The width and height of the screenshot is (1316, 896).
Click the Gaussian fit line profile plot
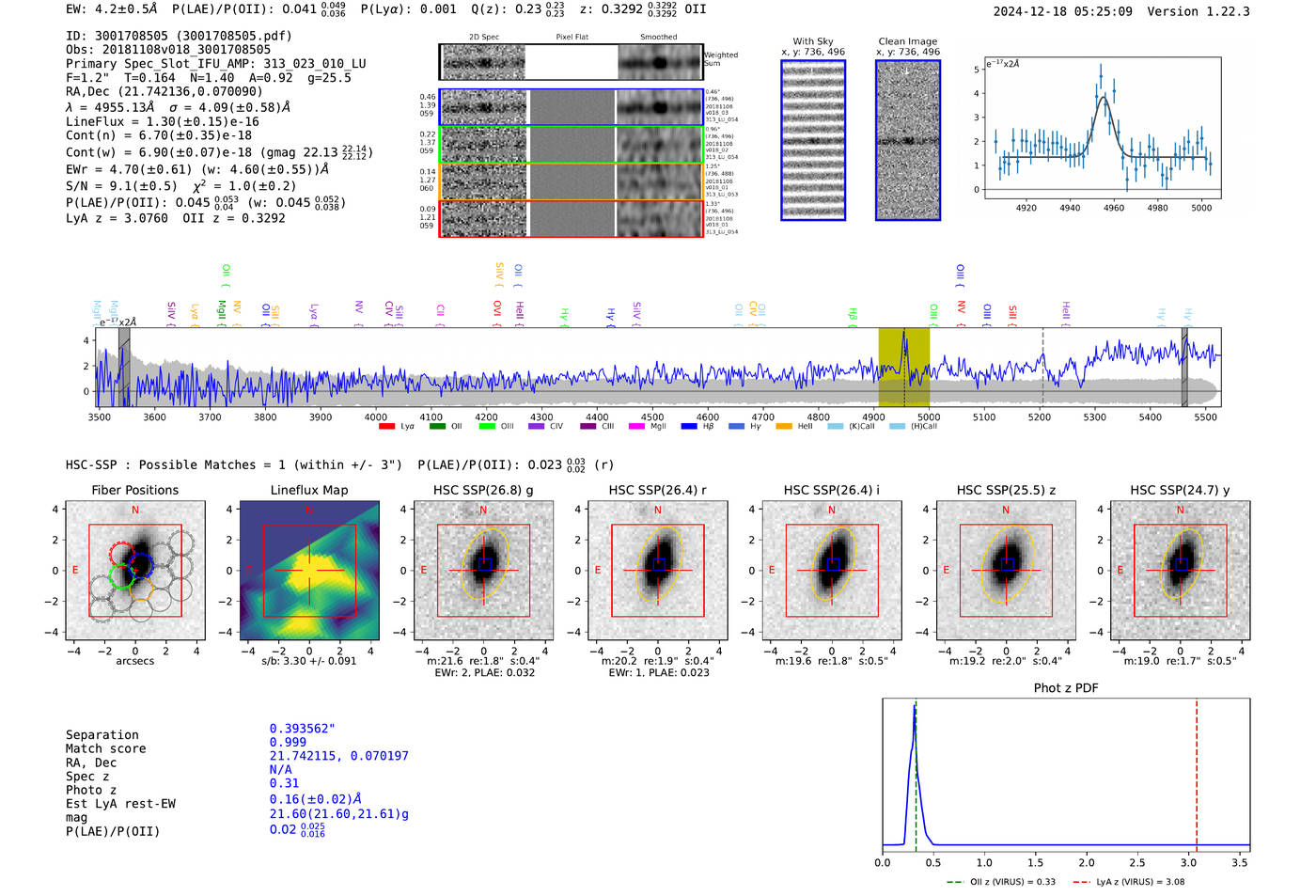click(1102, 128)
